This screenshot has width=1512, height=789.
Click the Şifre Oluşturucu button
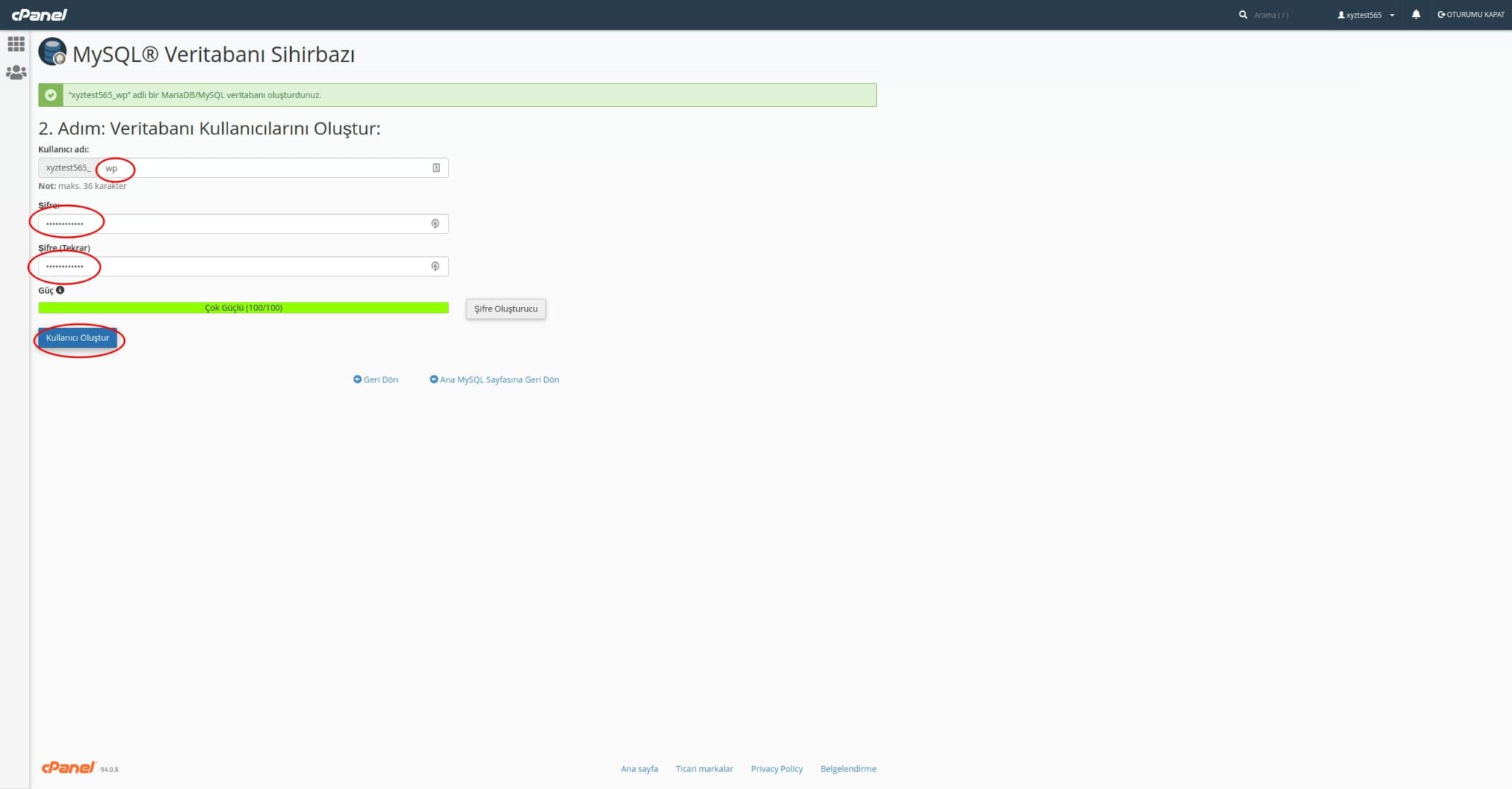click(x=506, y=309)
